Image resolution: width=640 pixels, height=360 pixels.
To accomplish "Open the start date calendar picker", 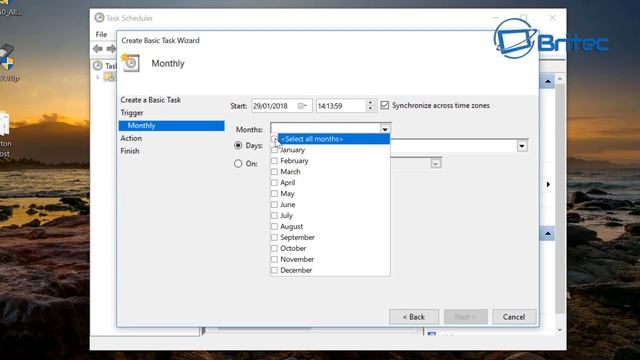I will [302, 106].
